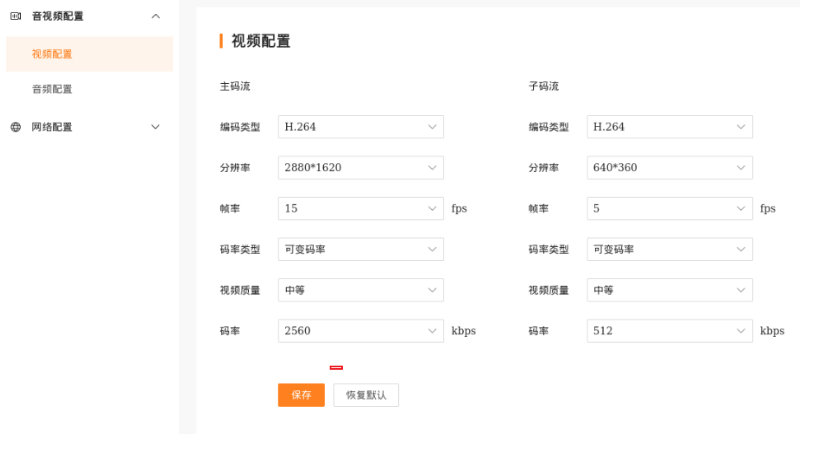
Task: Open sub stream 编码类型 H.264 dropdown
Action: point(669,127)
